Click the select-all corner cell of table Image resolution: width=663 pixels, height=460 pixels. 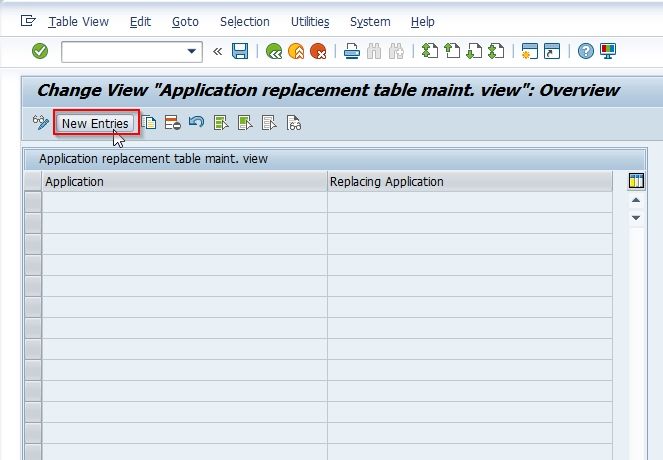pos(33,181)
